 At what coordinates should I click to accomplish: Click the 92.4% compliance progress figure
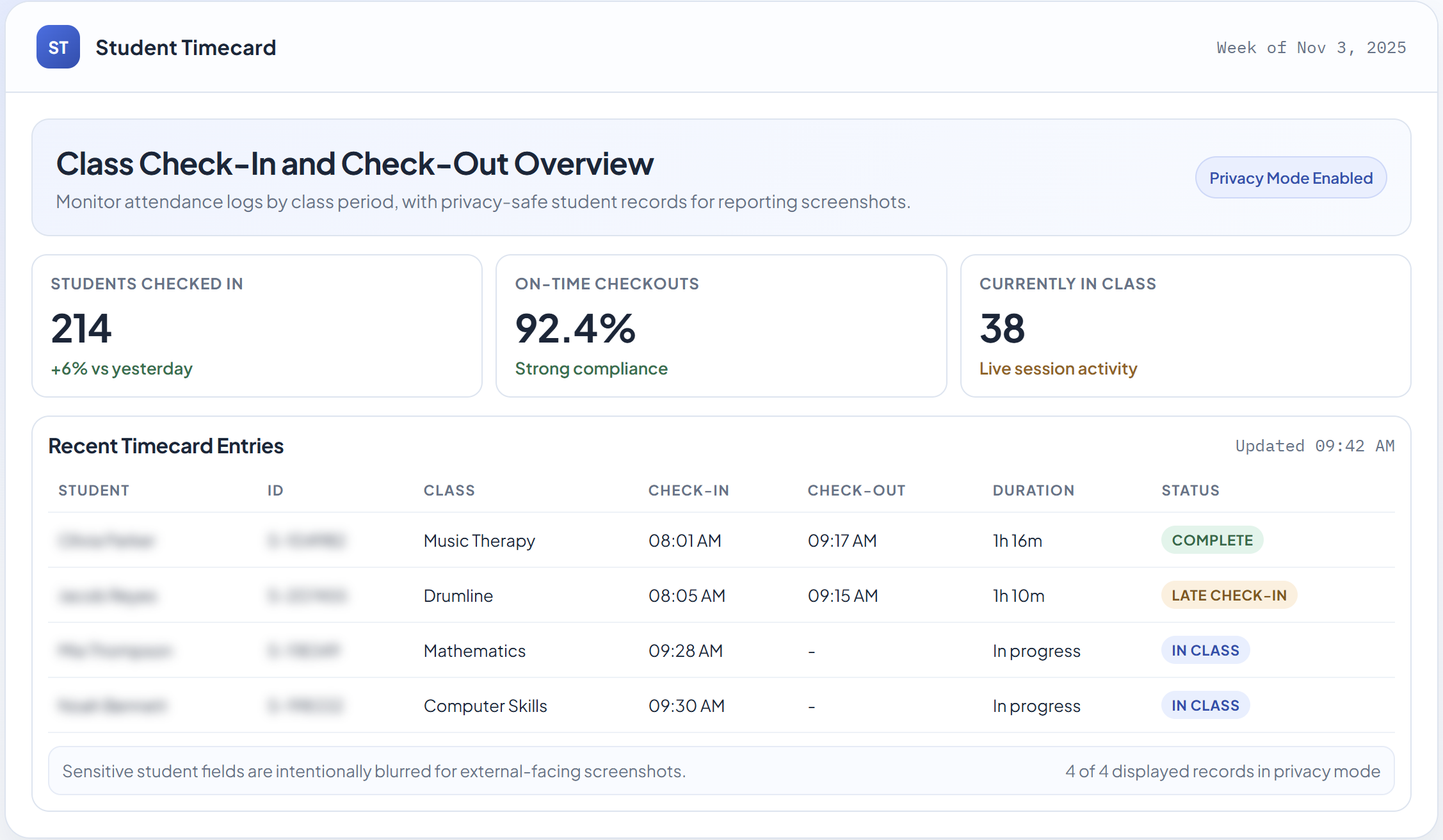click(x=575, y=328)
